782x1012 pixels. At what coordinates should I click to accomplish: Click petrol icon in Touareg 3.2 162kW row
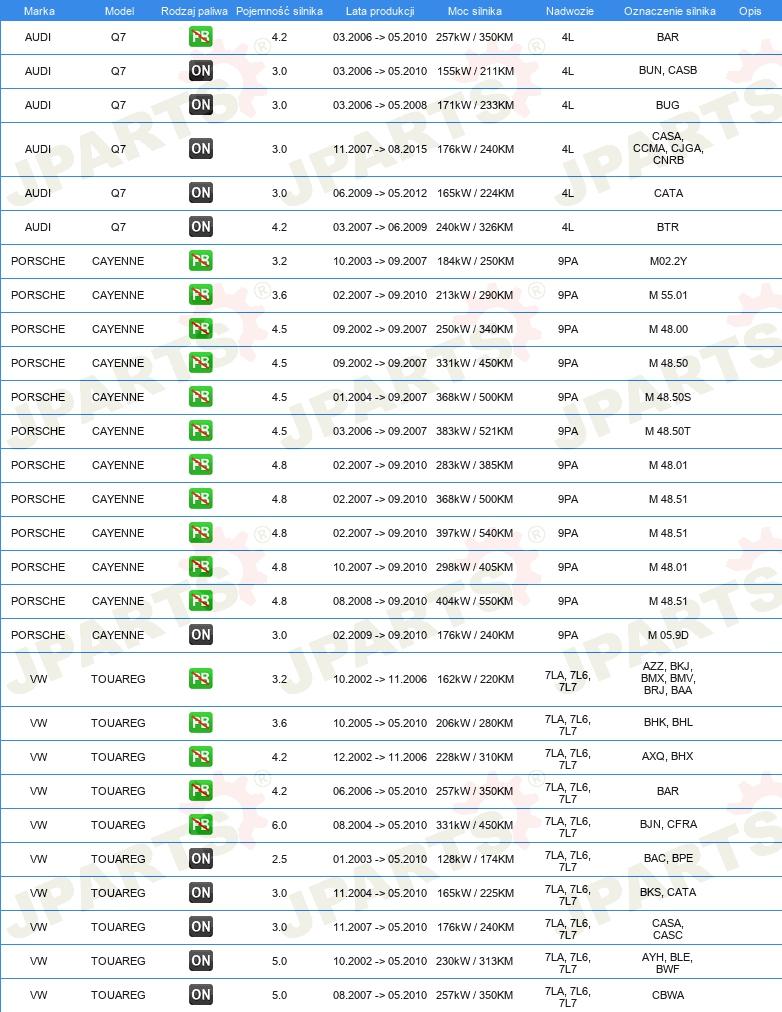(201, 678)
